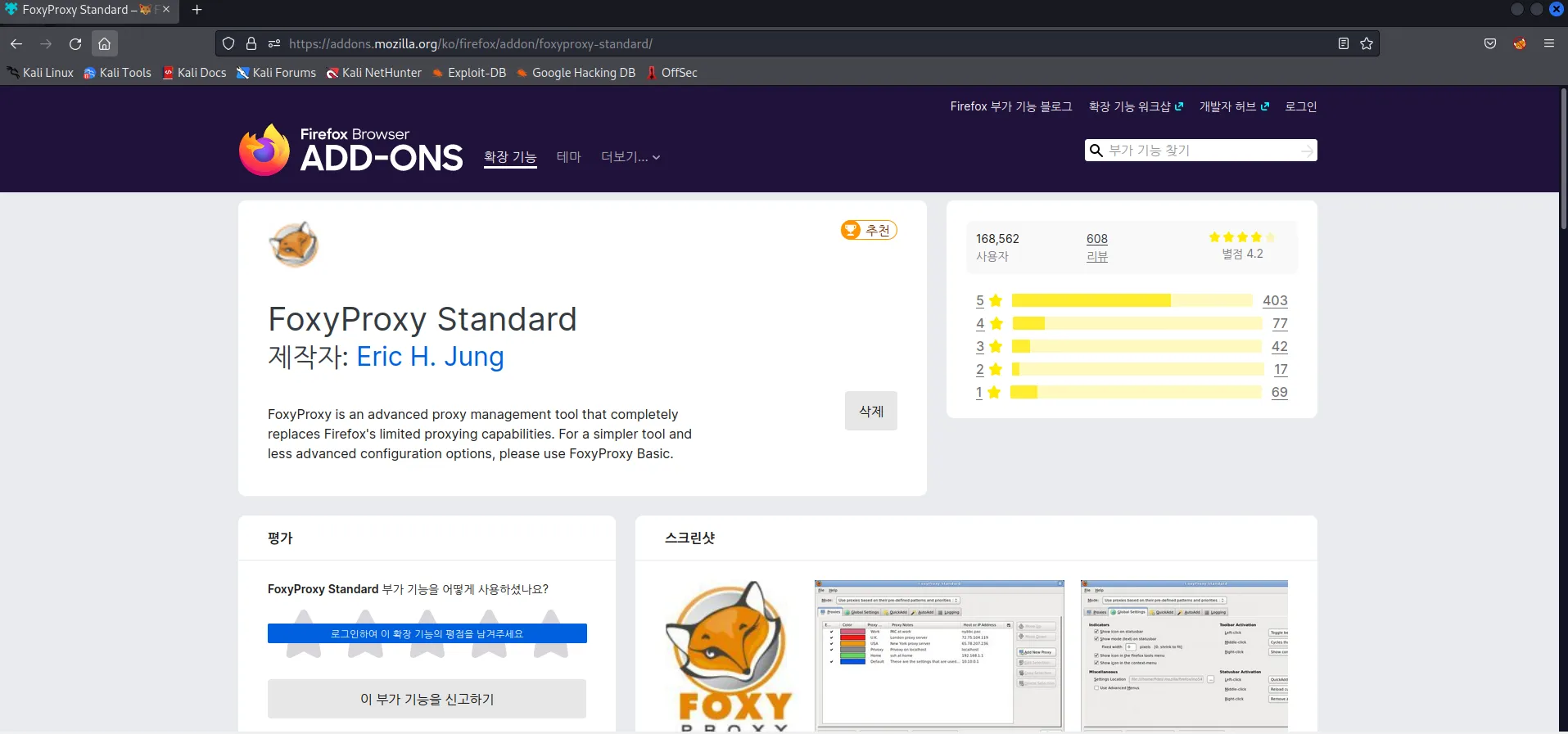Open the Exploit-DB bookmark

(469, 73)
